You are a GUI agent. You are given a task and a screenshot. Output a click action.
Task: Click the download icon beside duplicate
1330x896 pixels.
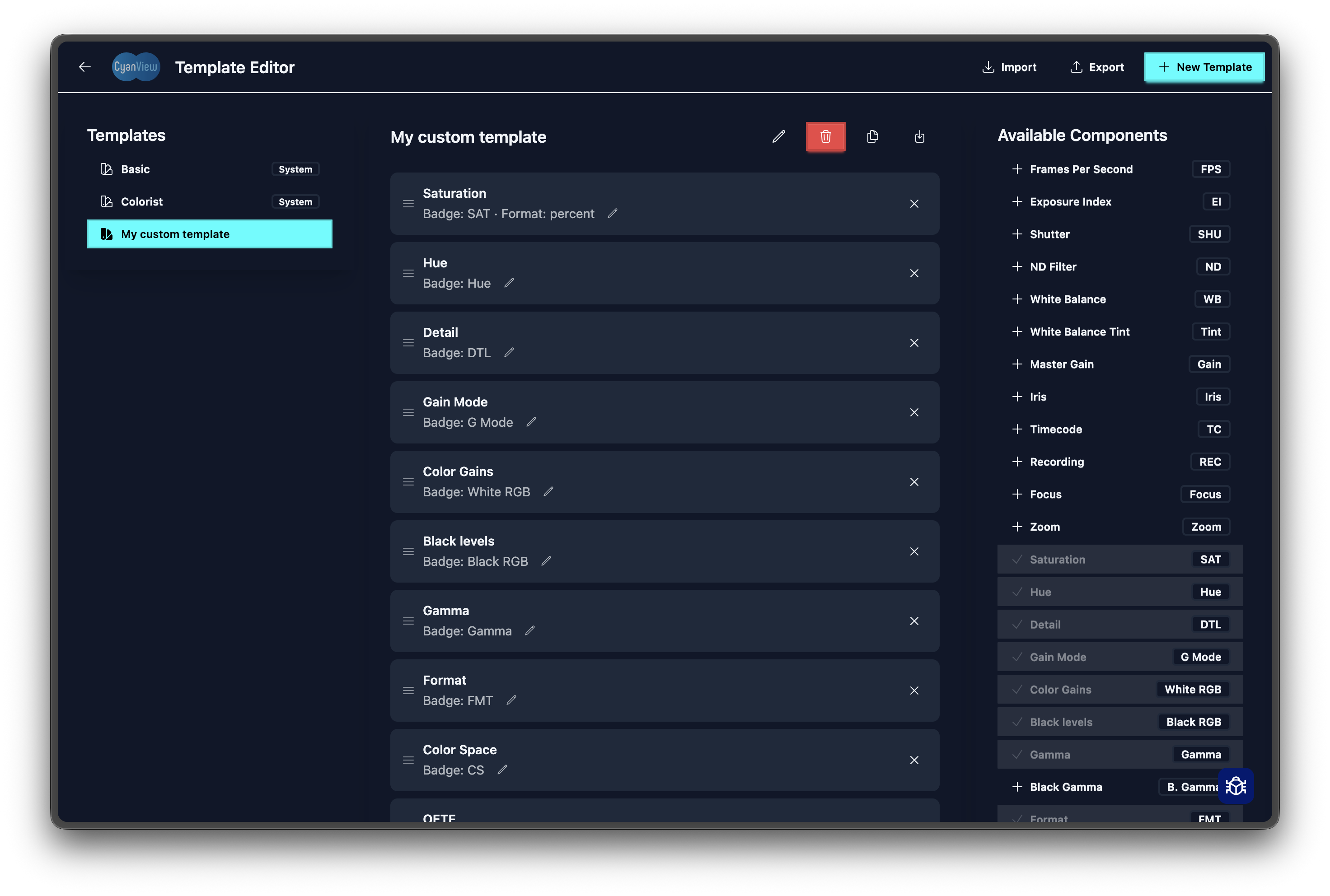tap(919, 136)
